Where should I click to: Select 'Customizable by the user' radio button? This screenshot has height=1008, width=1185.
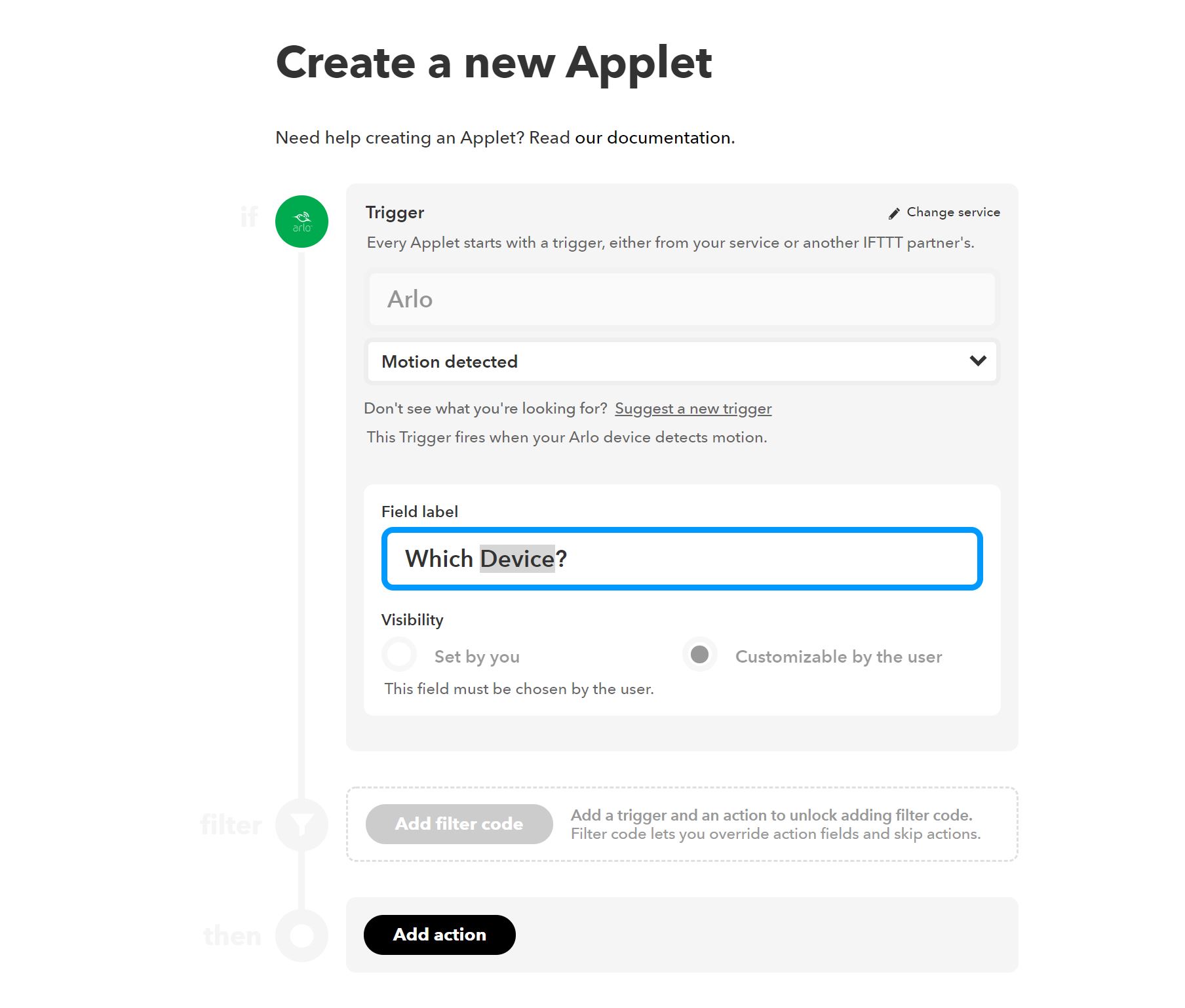coord(700,654)
